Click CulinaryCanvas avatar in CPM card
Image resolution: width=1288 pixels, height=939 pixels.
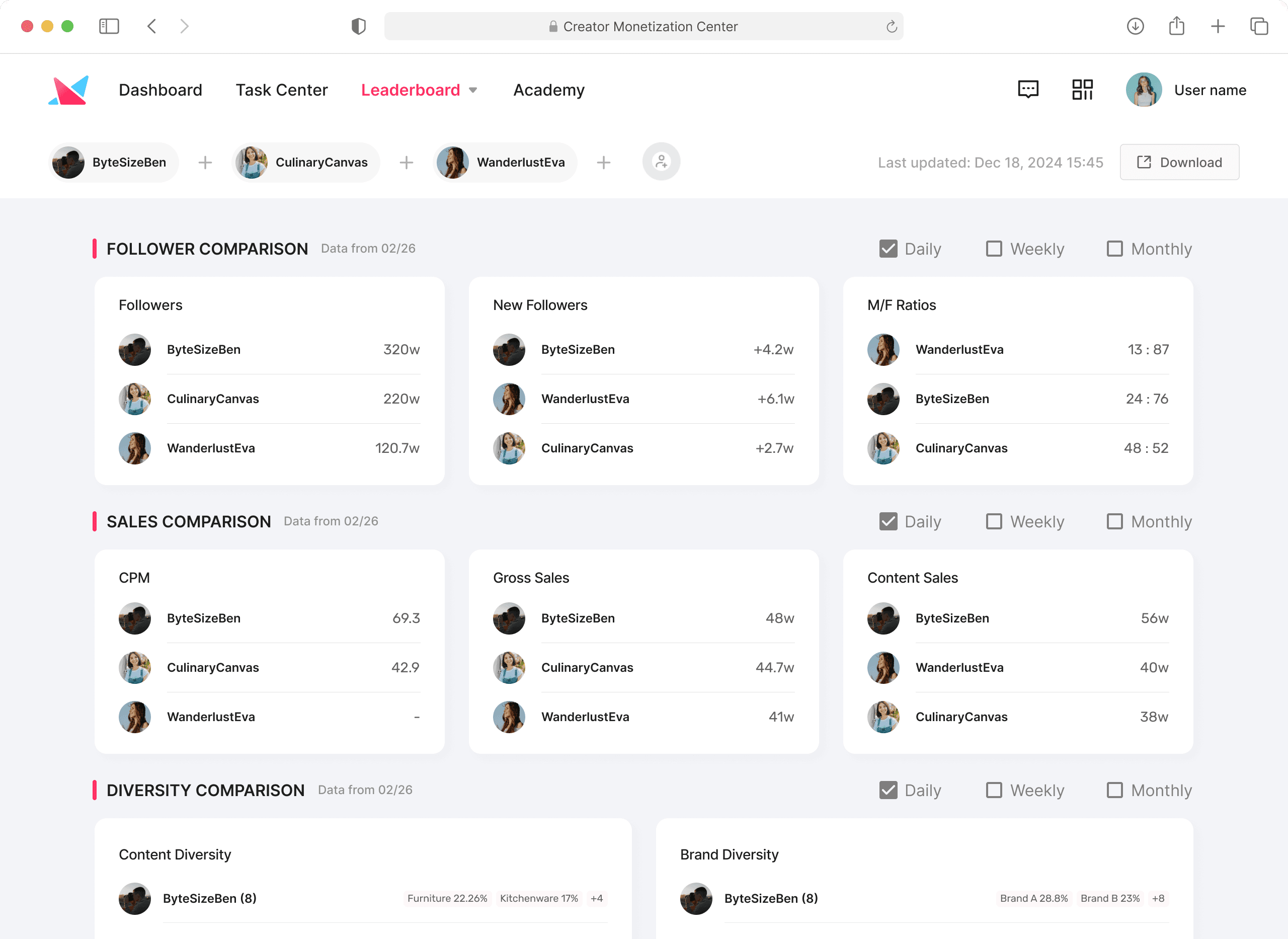point(135,667)
